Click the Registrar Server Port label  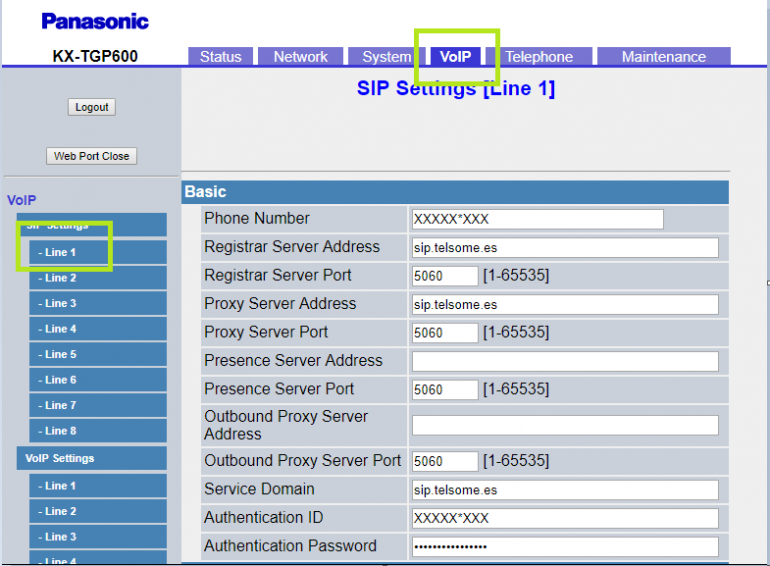click(278, 275)
